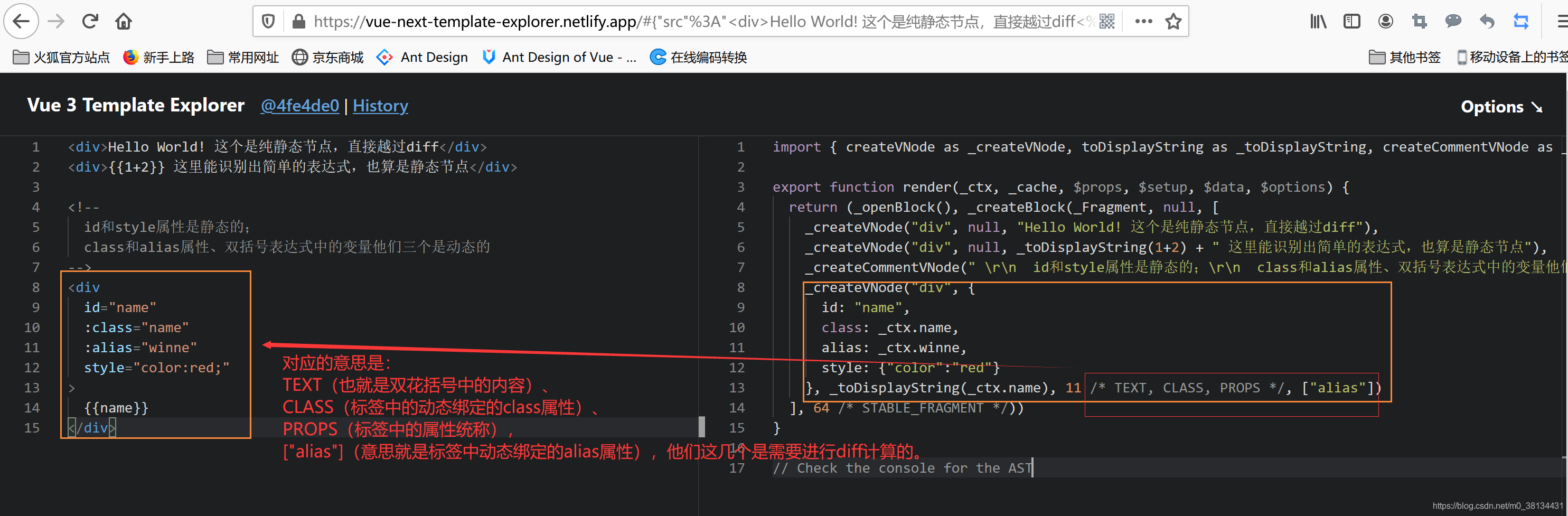Expand the 常用网址 bookmark folder
The height and width of the screenshot is (516, 1568).
point(243,57)
